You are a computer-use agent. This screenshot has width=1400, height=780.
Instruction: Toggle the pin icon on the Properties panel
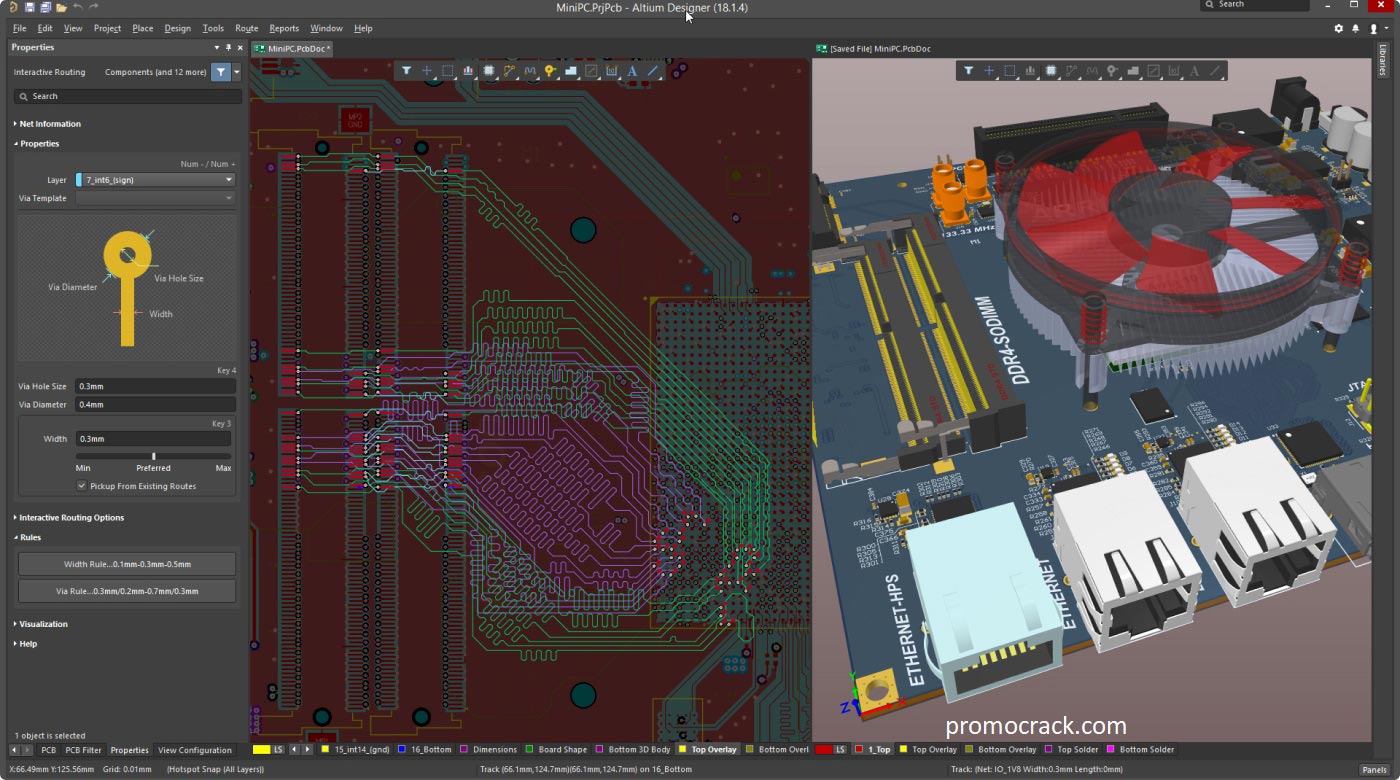coord(228,47)
